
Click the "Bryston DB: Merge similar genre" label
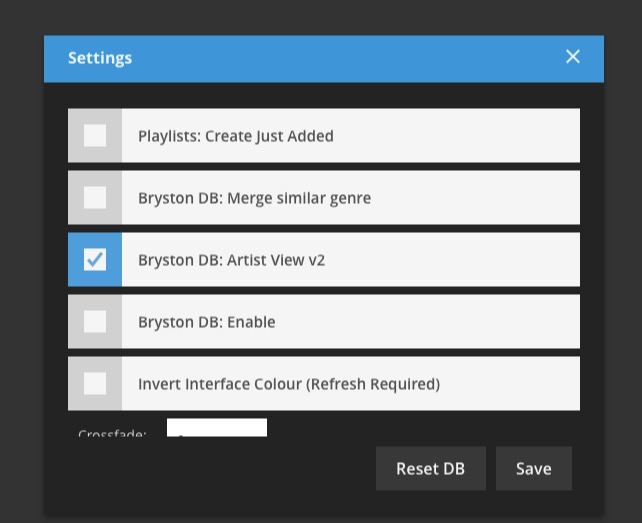(255, 198)
